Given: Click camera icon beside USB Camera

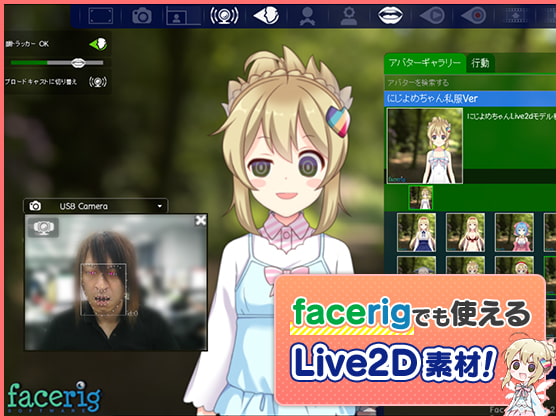Looking at the screenshot, I should tap(35, 206).
